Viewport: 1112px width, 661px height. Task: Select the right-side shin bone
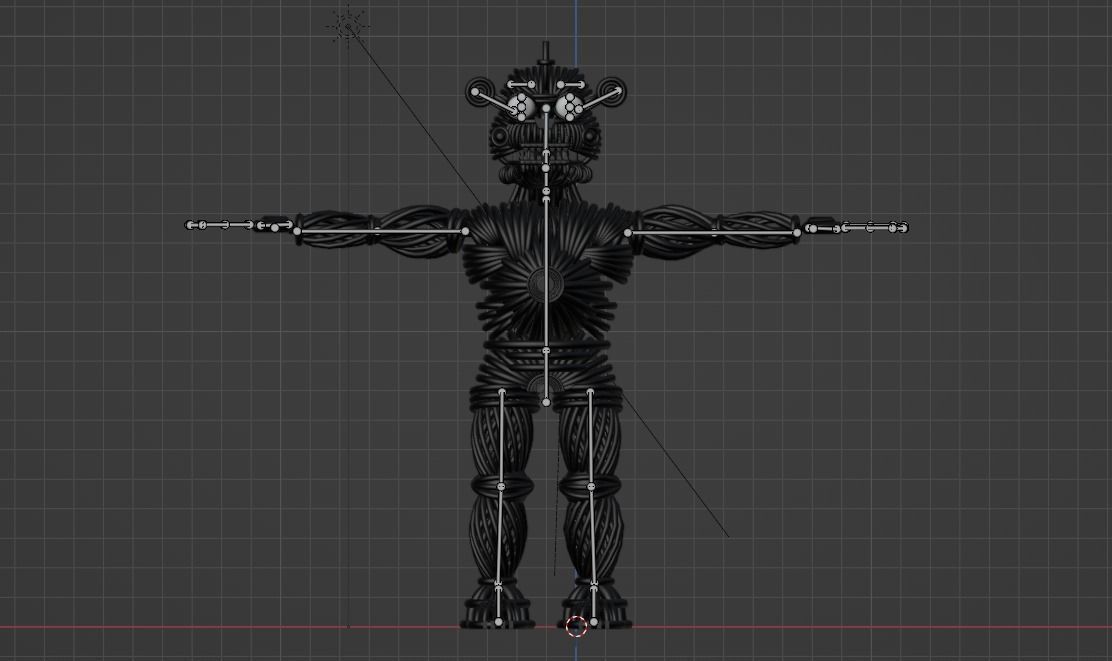click(x=593, y=535)
